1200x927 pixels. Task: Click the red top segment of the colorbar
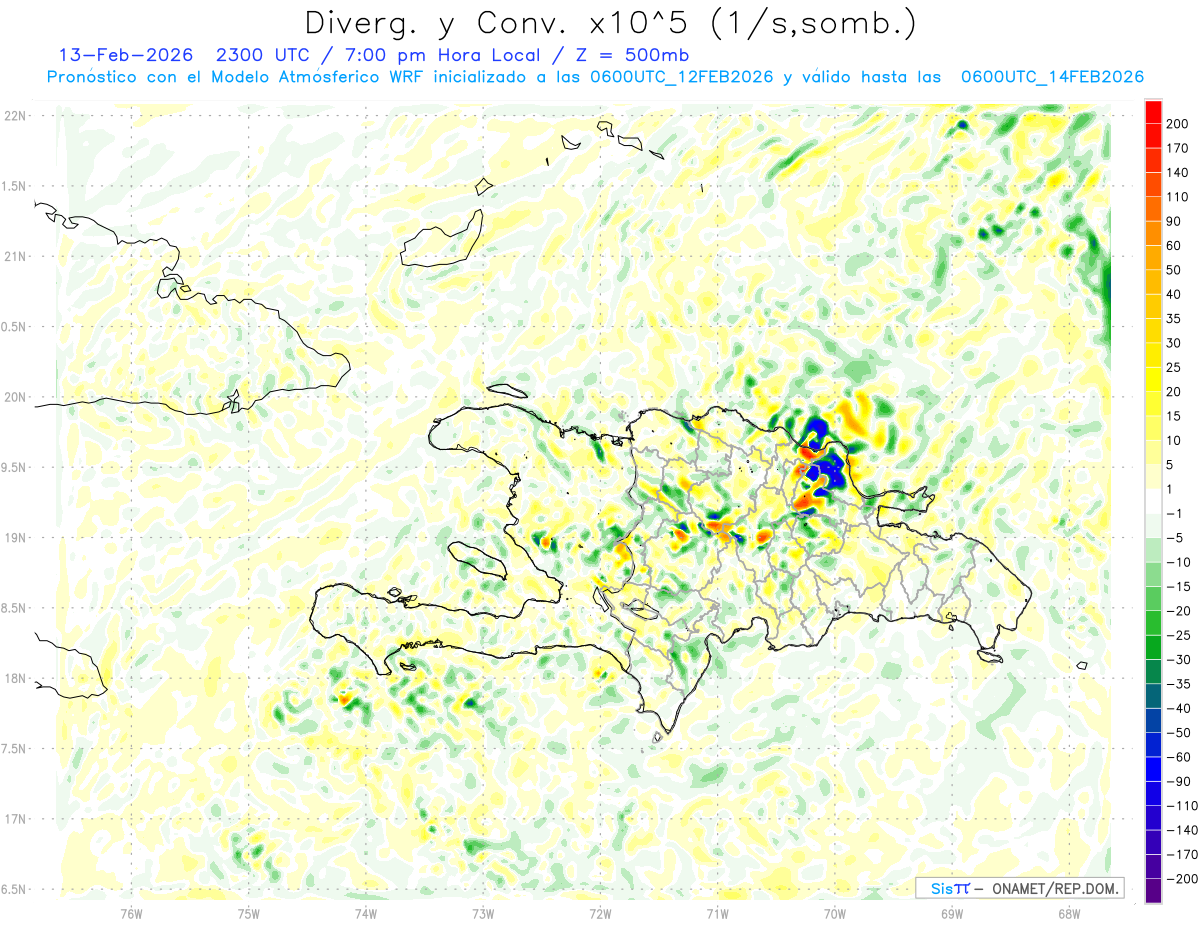click(1153, 111)
